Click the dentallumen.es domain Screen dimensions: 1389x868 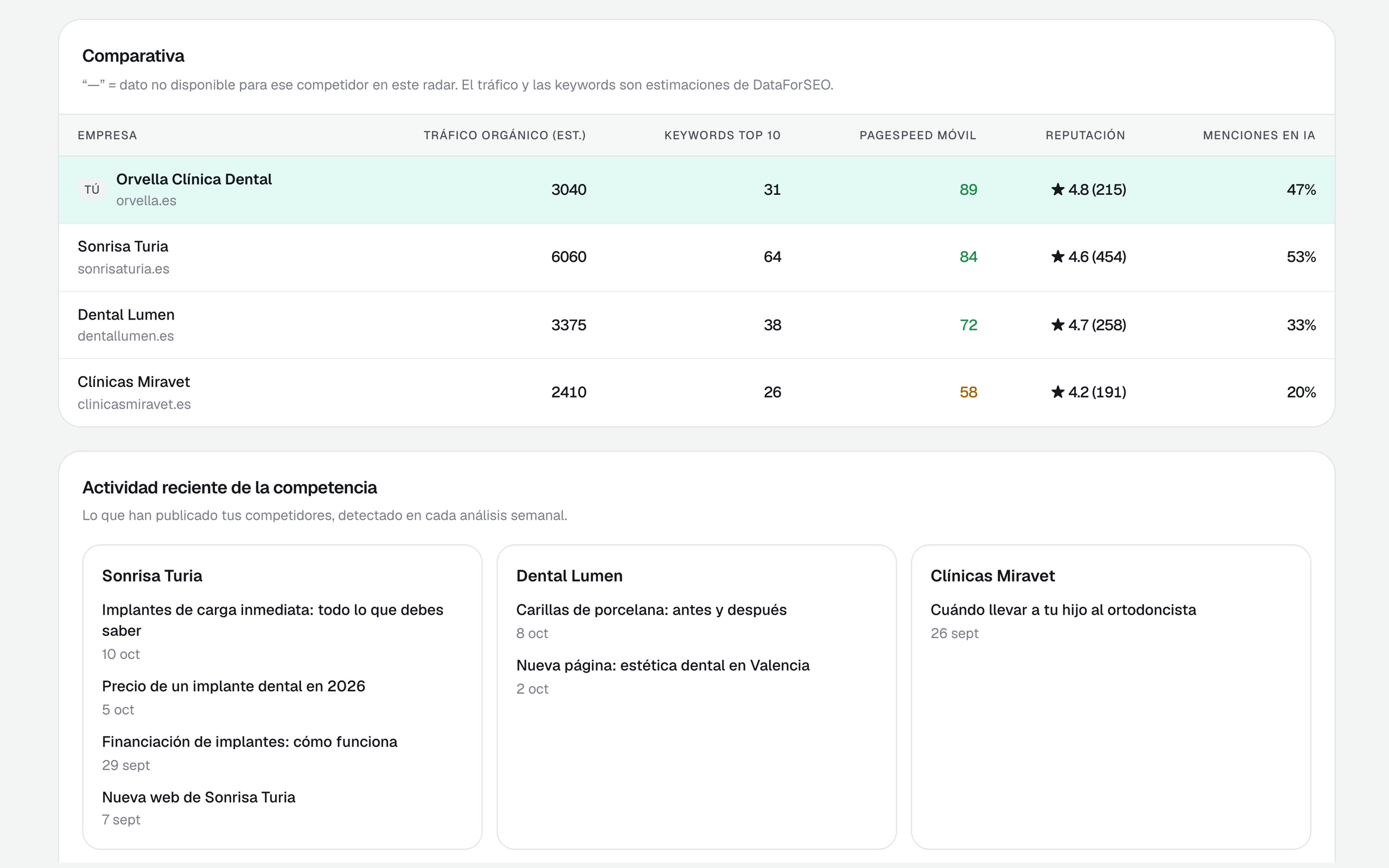coord(126,336)
